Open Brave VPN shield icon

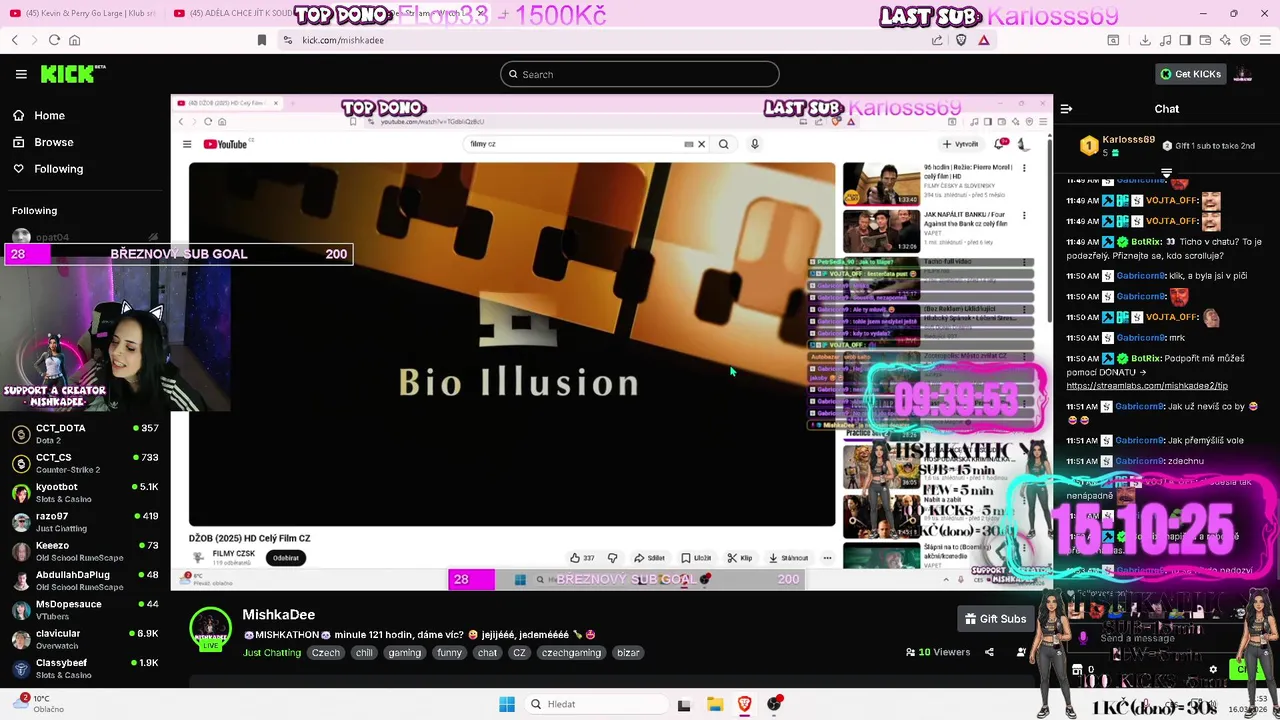pos(1245,40)
